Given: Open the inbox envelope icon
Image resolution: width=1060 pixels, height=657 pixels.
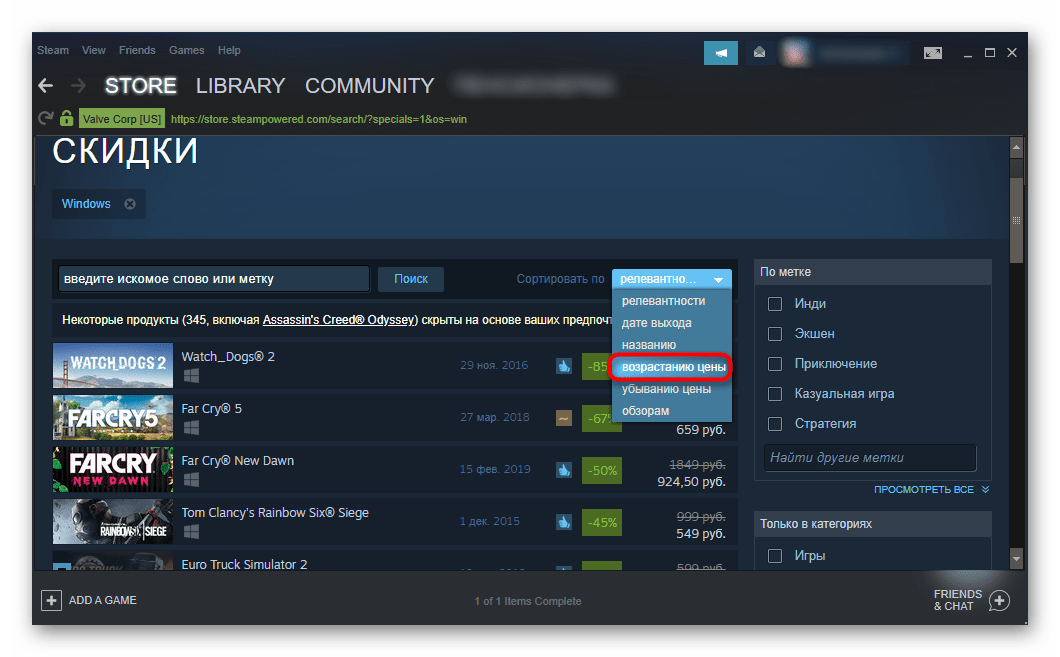Looking at the screenshot, I should [x=759, y=53].
